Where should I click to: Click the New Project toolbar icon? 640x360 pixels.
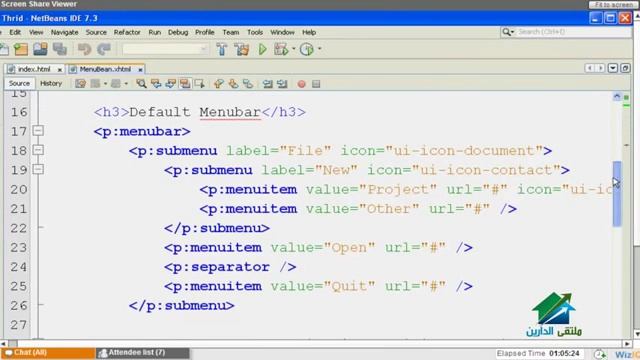pyautogui.click(x=21, y=49)
